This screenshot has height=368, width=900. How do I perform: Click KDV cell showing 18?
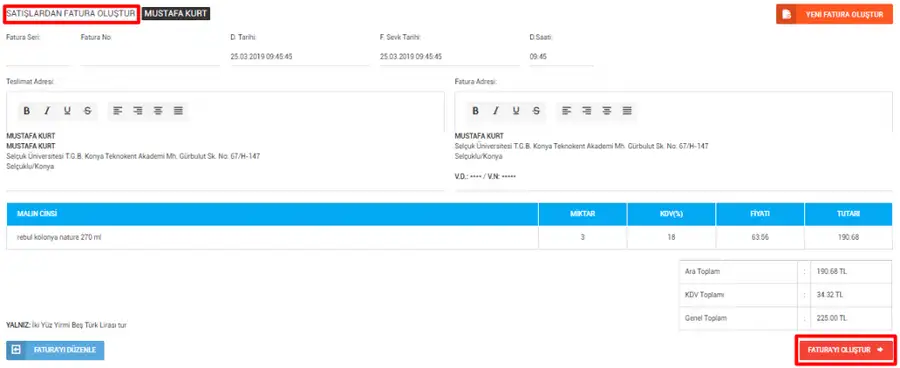pos(672,237)
